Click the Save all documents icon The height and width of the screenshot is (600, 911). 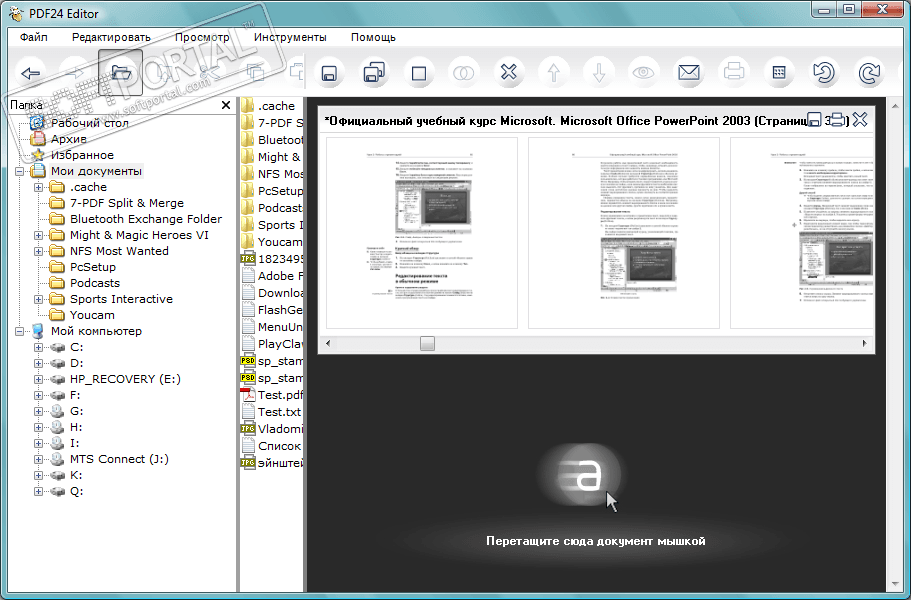coord(374,73)
